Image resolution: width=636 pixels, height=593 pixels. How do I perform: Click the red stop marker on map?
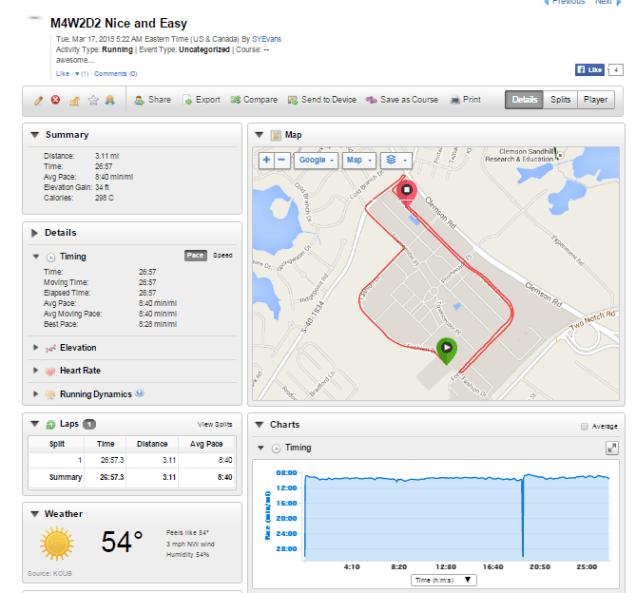point(406,190)
